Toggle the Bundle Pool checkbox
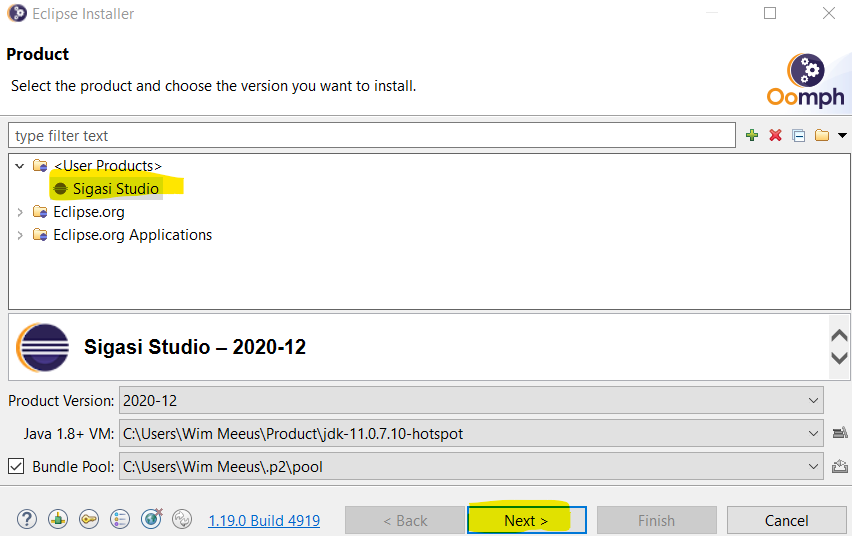 [16, 466]
